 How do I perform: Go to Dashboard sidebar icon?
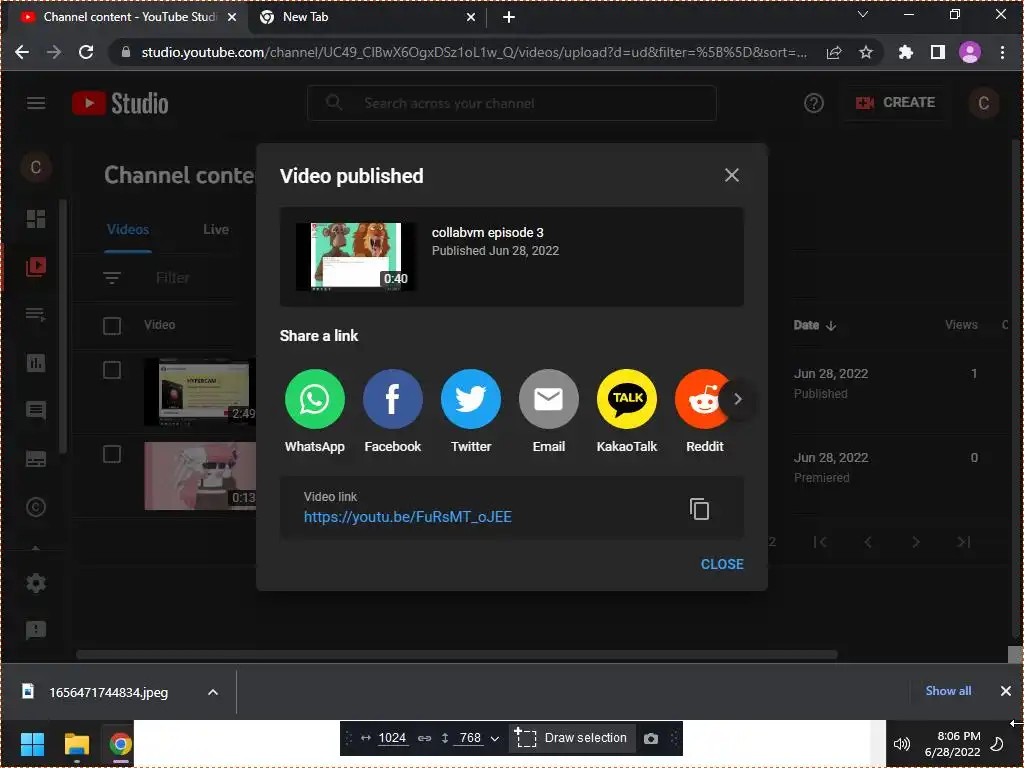pos(36,219)
